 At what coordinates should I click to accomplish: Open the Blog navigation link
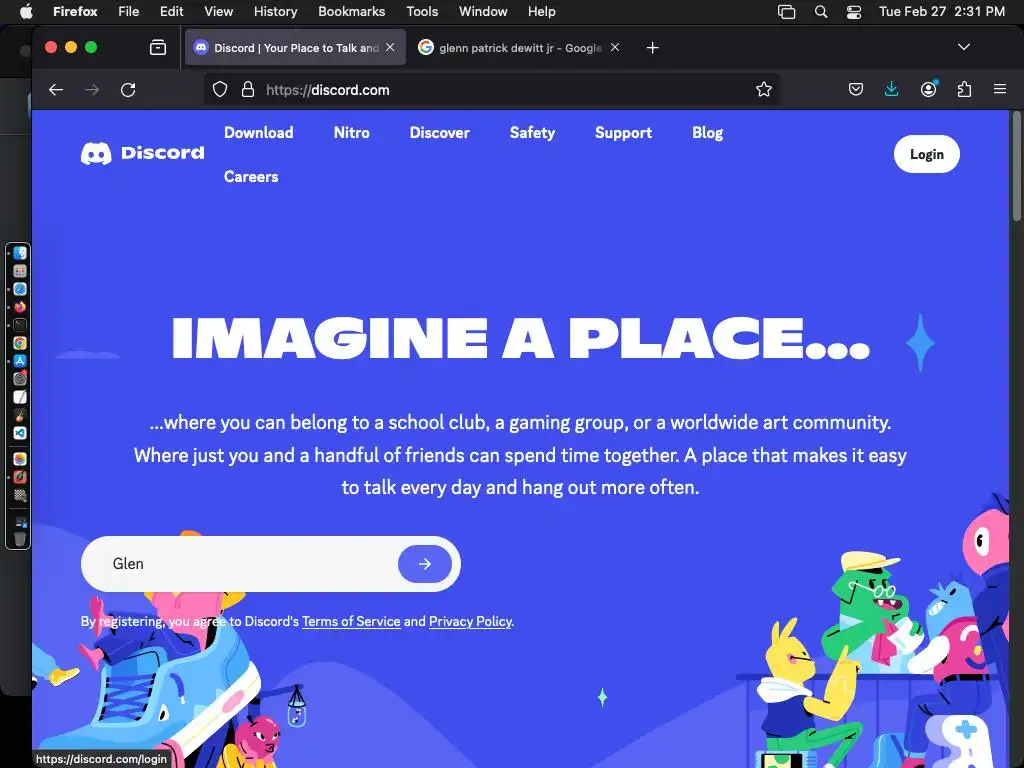click(x=707, y=133)
